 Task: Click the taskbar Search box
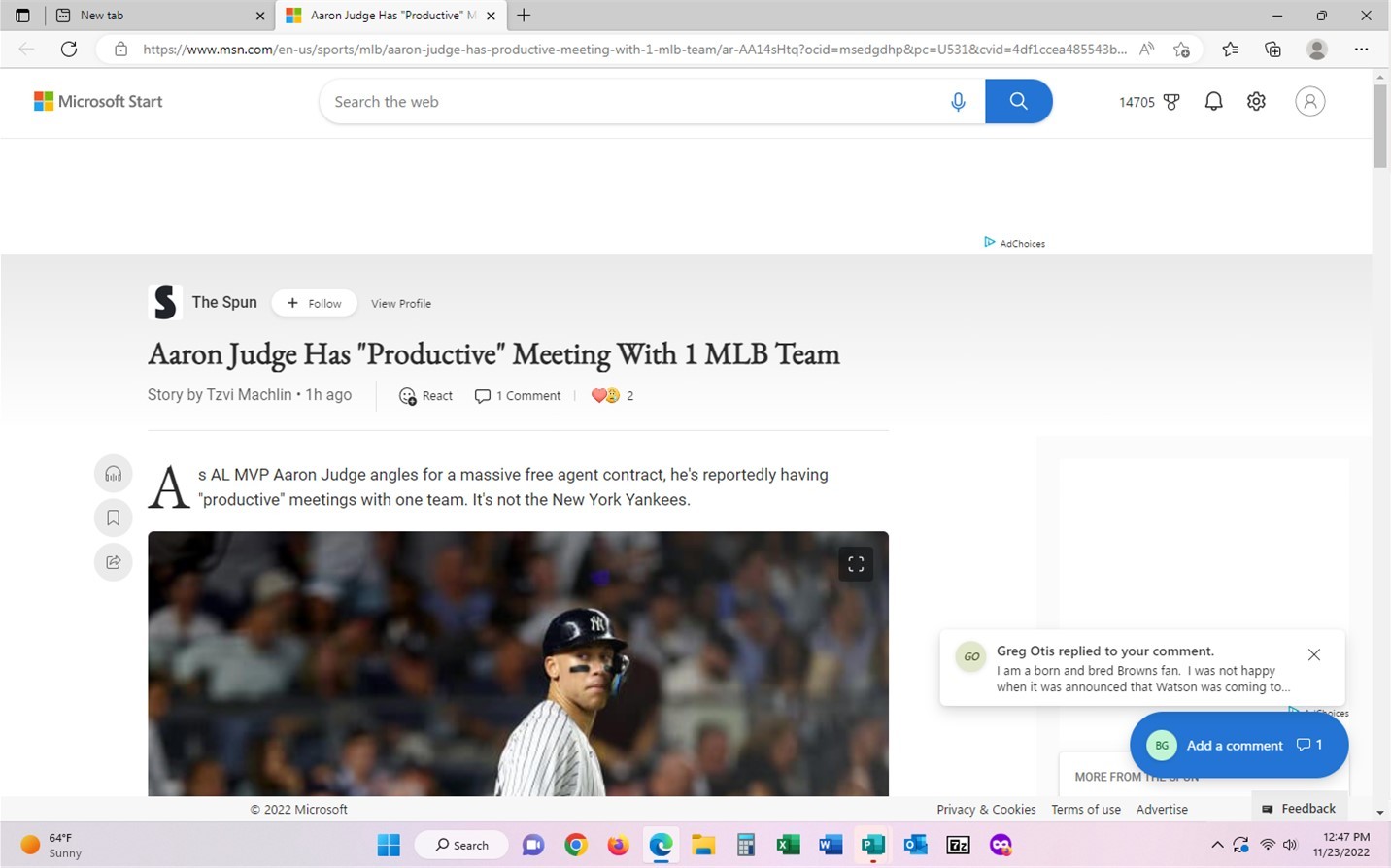click(x=461, y=845)
